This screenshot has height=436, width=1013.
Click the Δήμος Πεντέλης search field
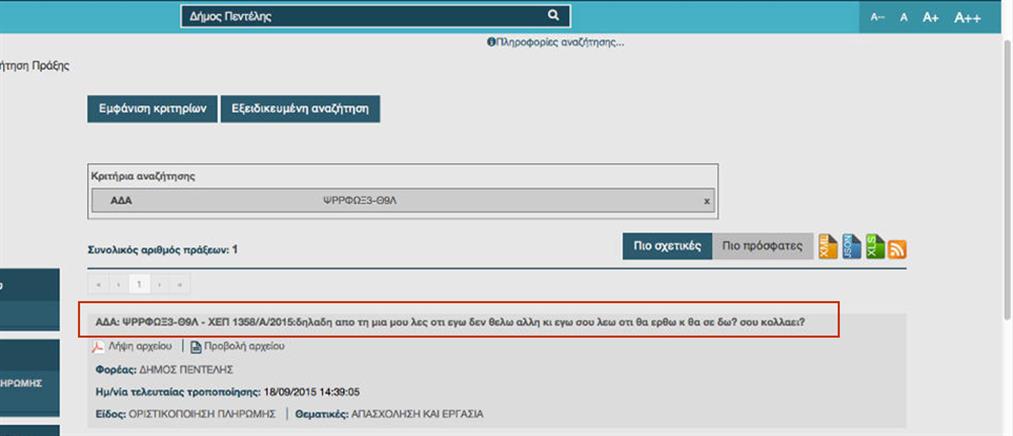coord(360,16)
